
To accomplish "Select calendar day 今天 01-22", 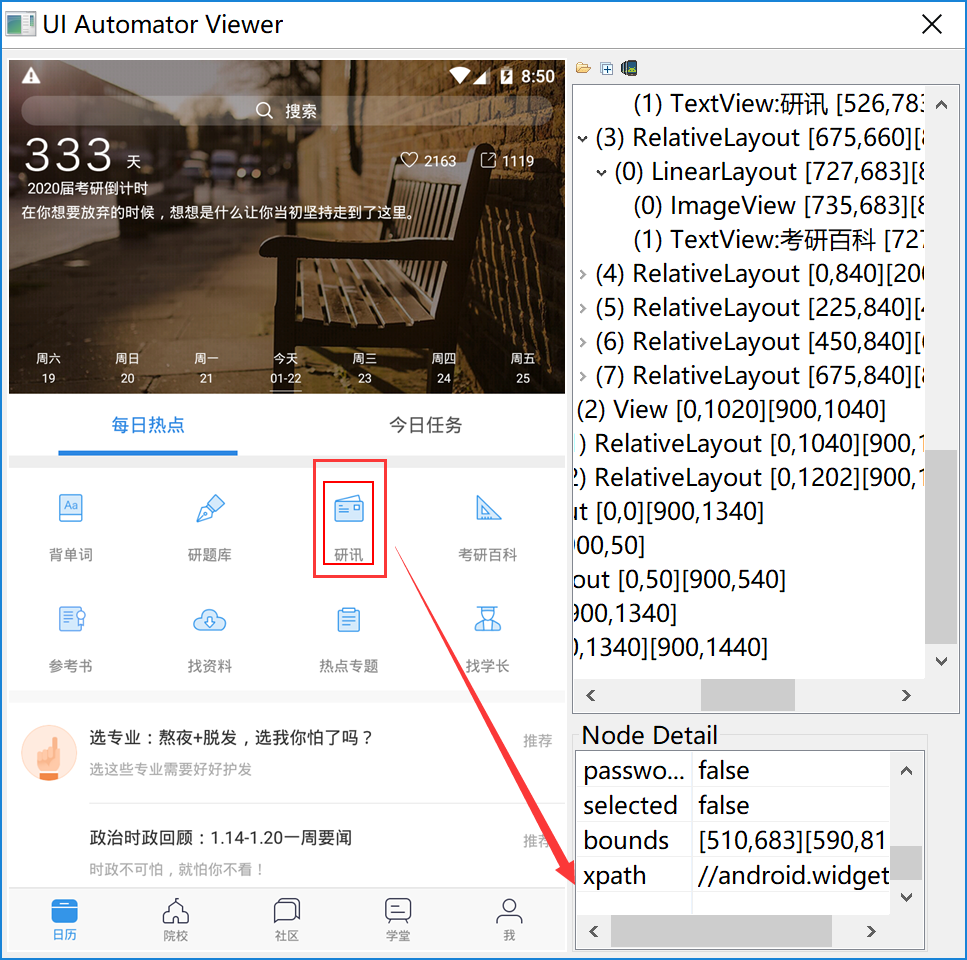I will click(286, 368).
